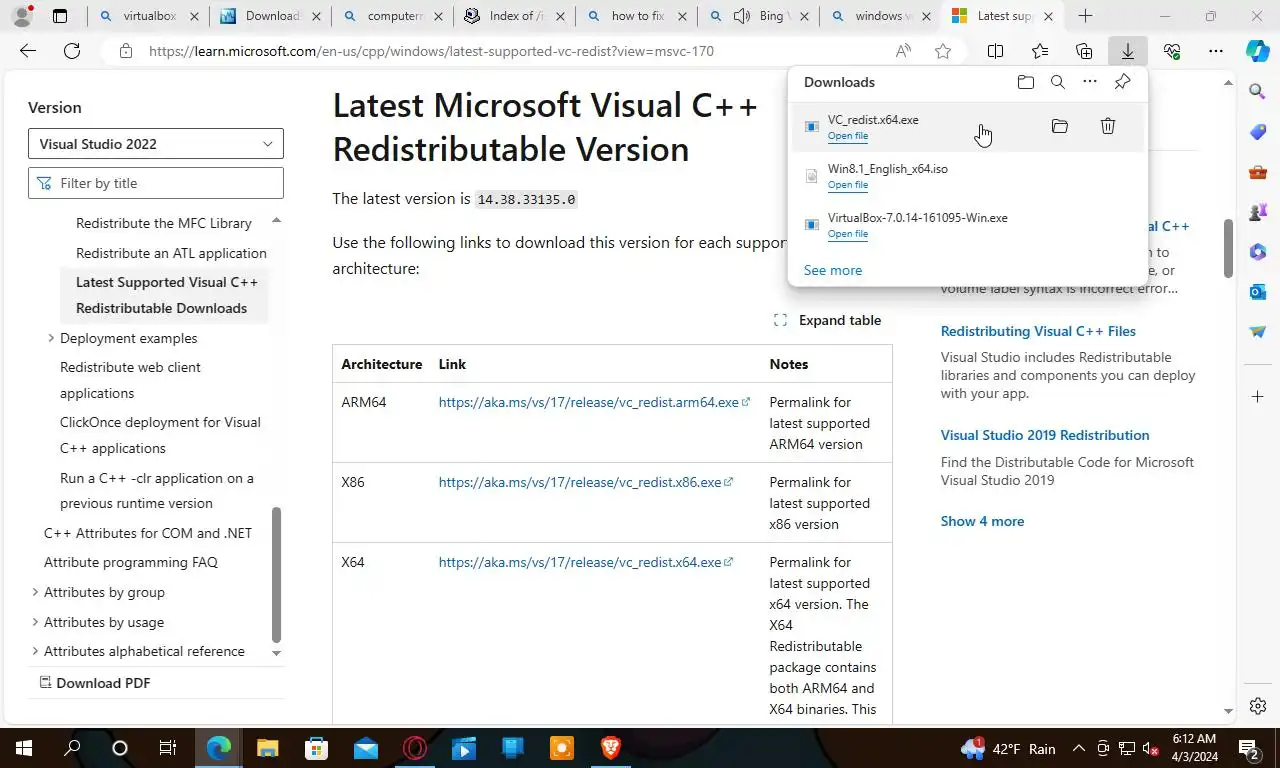1280x768 pixels.
Task: Click the address bar URL
Action: [x=431, y=51]
